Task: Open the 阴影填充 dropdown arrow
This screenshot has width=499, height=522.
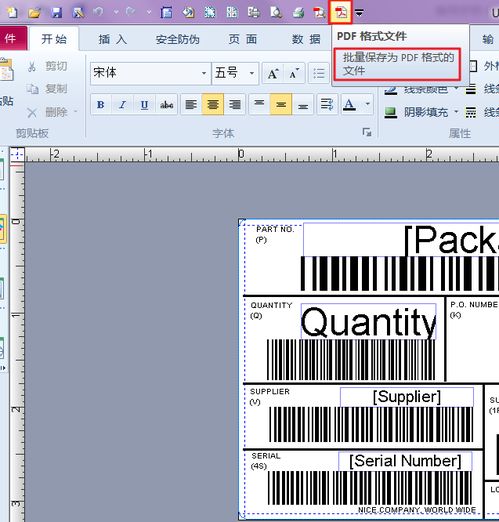Action: coord(456,111)
